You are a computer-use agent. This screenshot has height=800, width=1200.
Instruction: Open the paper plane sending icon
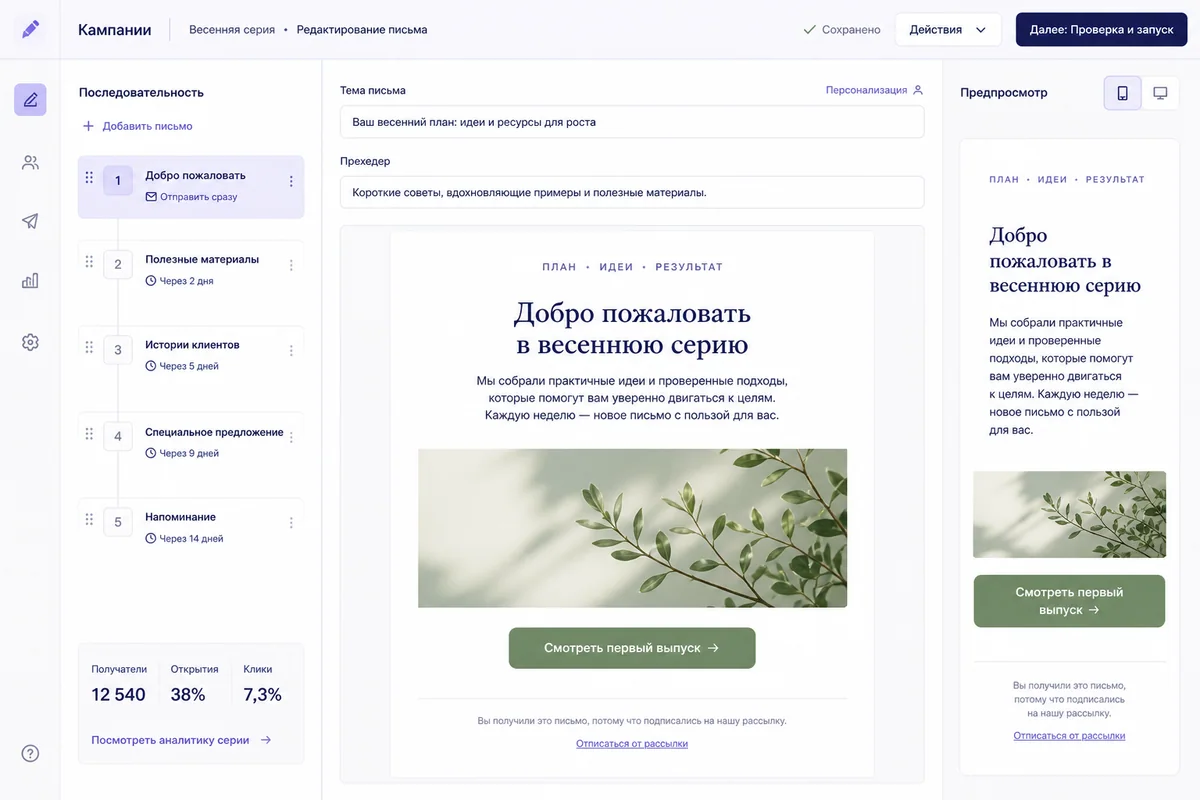[30, 221]
